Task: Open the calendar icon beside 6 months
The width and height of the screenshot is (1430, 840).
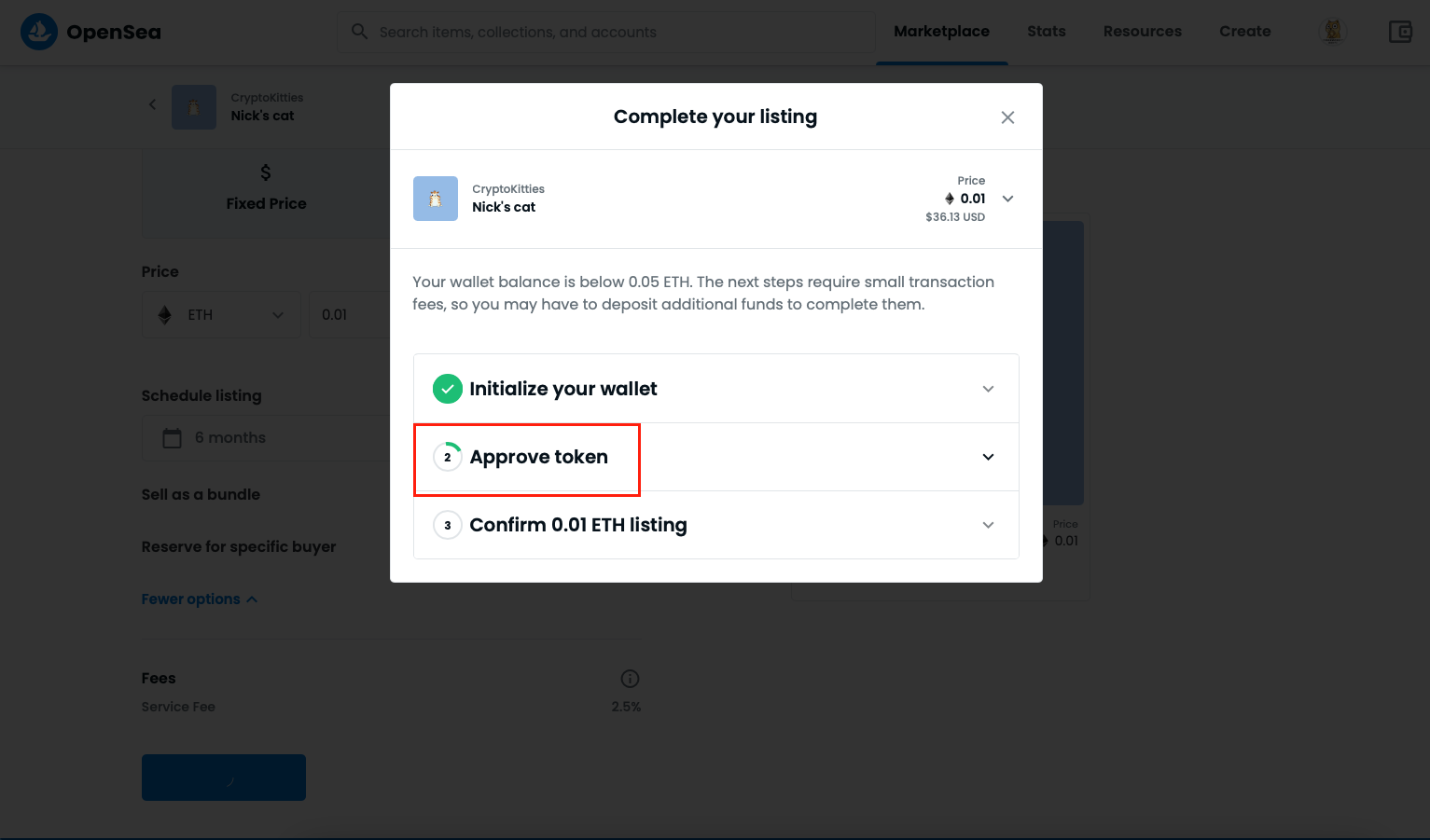Action: (x=173, y=438)
